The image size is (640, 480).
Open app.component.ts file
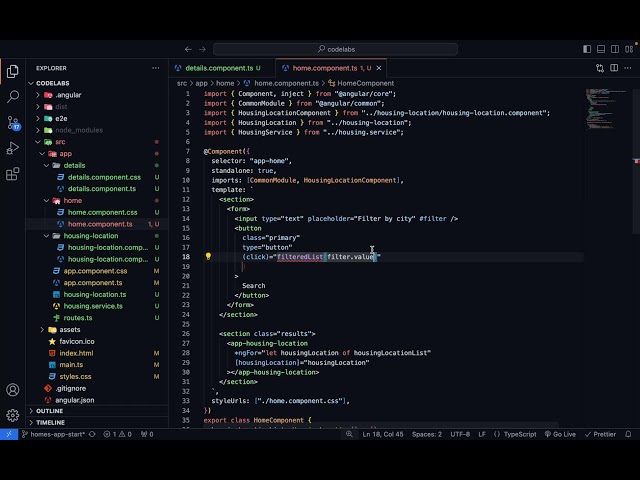[x=98, y=283]
